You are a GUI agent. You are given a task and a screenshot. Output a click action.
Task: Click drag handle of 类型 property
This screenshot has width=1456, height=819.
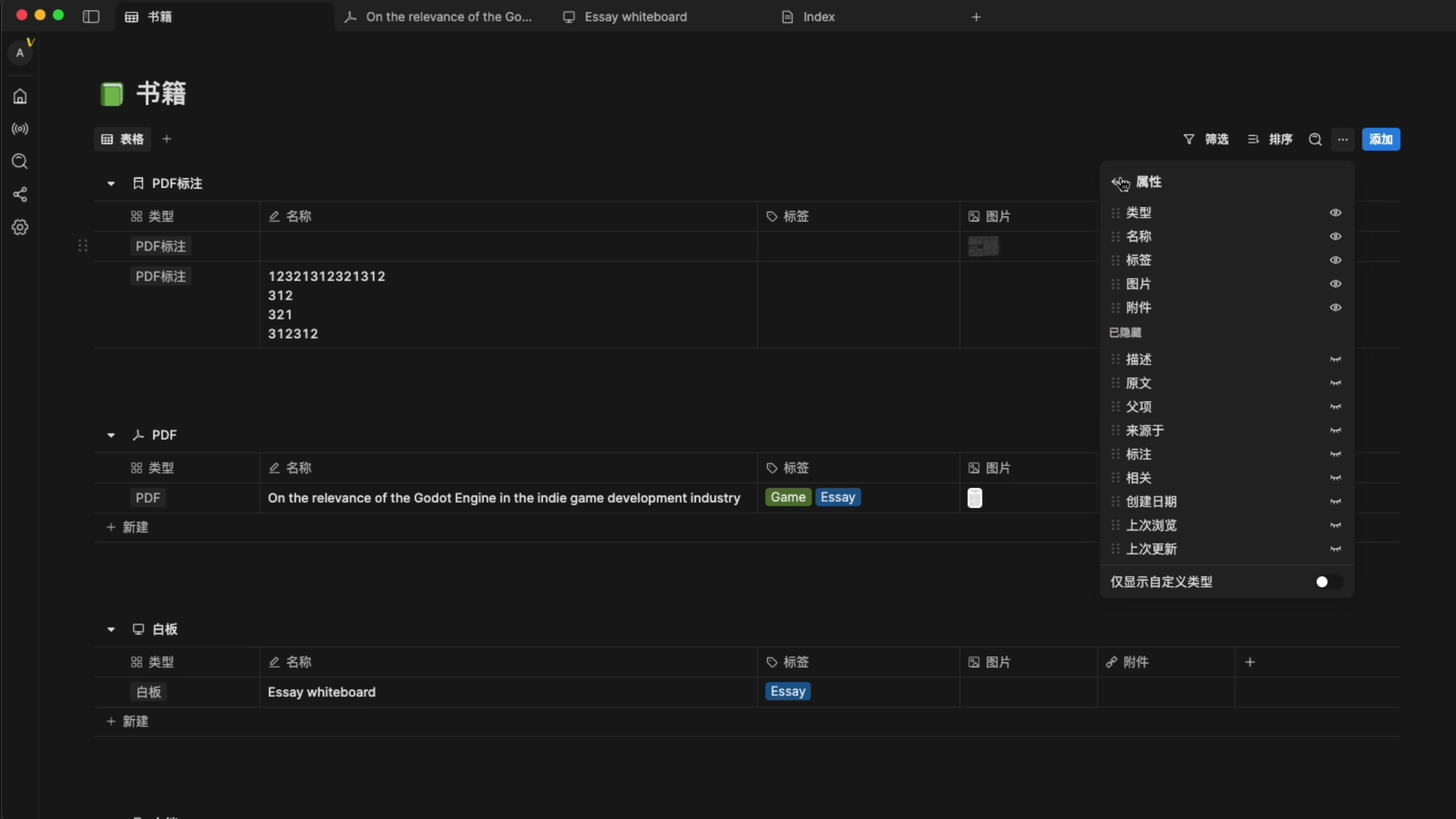click(1115, 213)
